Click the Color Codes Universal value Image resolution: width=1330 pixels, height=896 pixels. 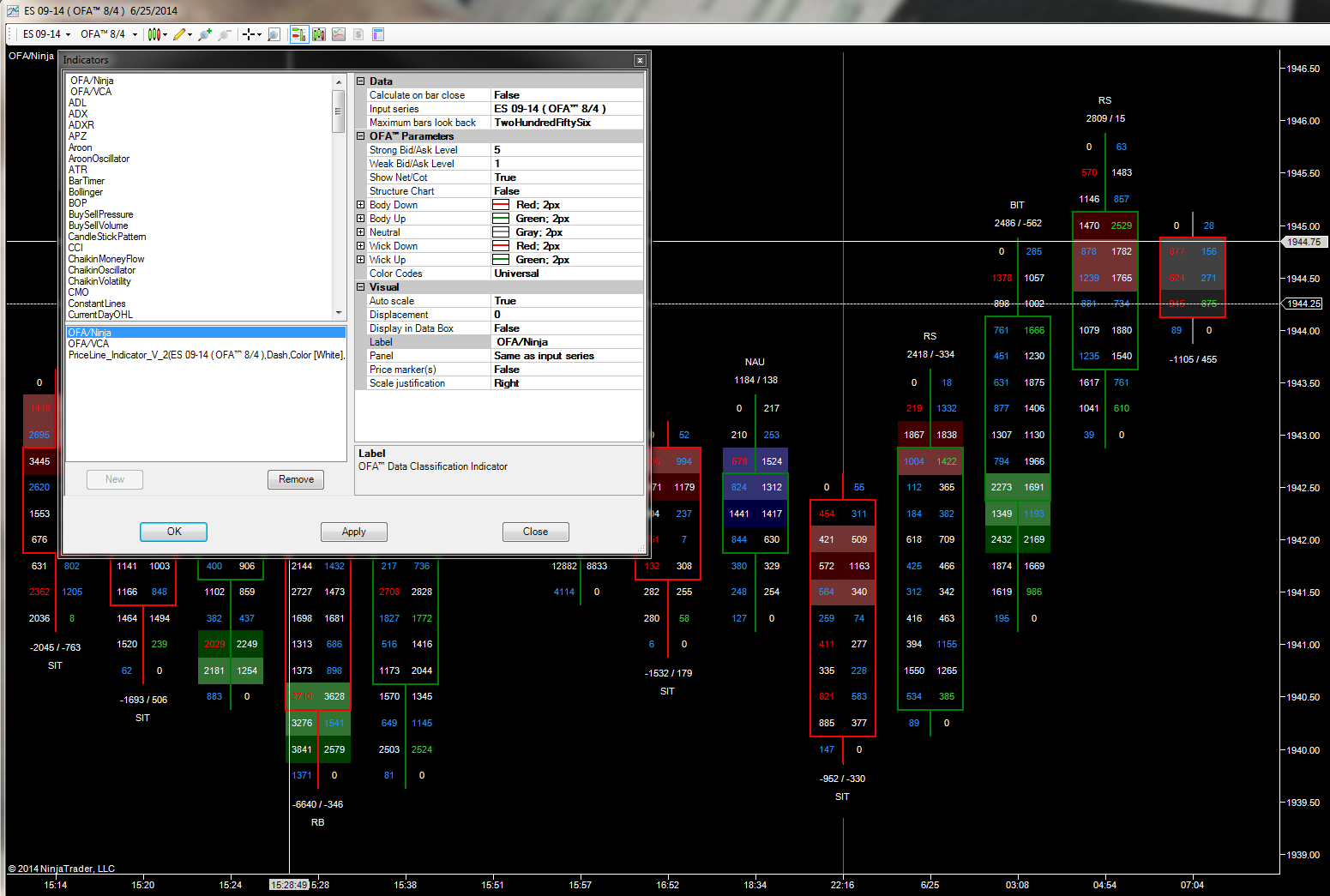coord(567,274)
